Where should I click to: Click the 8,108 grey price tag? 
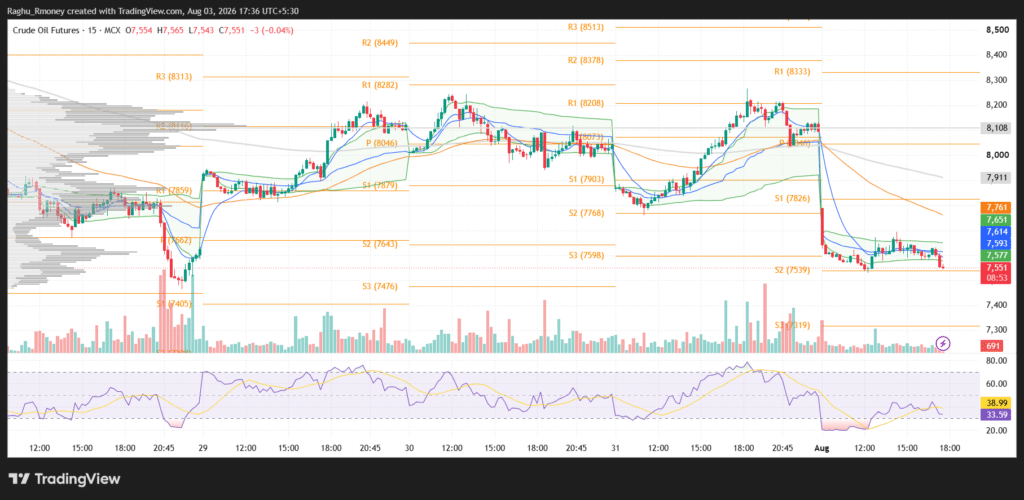click(x=996, y=128)
